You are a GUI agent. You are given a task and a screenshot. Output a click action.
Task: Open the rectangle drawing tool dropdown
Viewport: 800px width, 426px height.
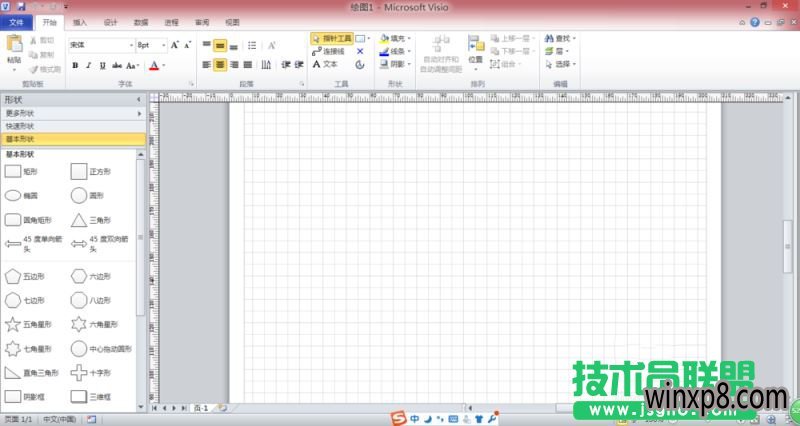368,38
